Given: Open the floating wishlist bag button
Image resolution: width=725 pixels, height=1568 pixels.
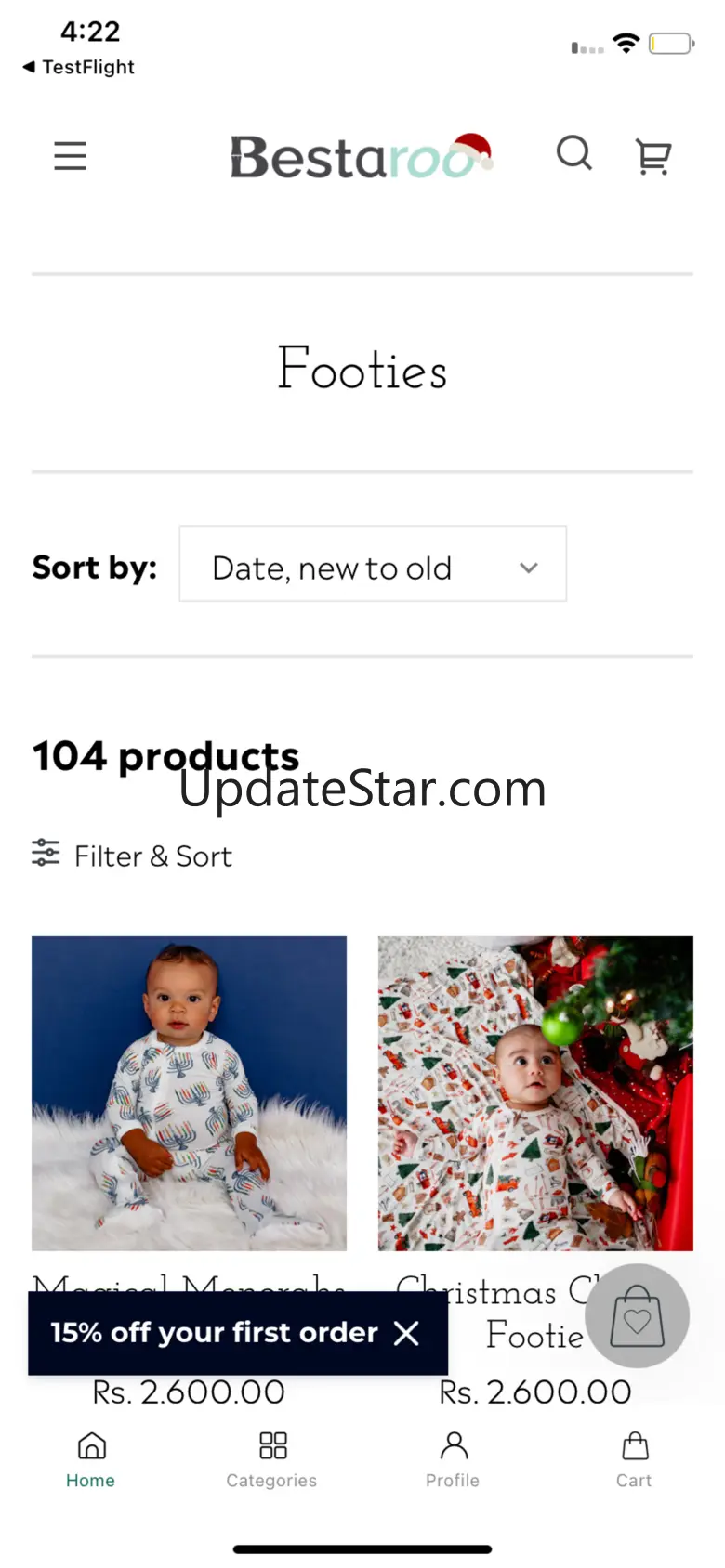Looking at the screenshot, I should coord(638,1315).
